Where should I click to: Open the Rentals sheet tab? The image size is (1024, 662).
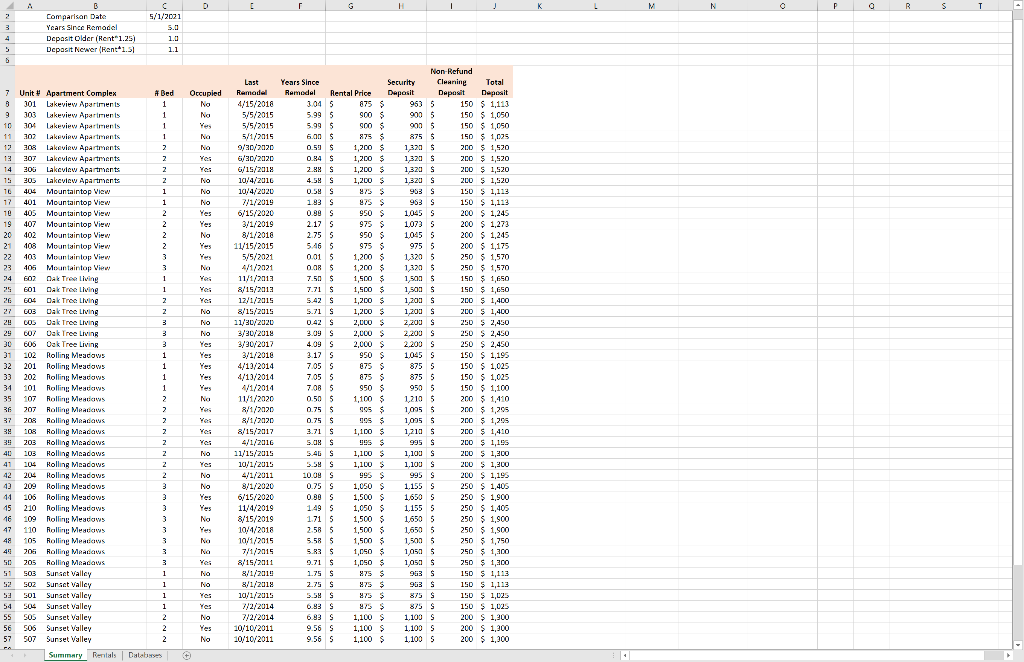(x=104, y=655)
